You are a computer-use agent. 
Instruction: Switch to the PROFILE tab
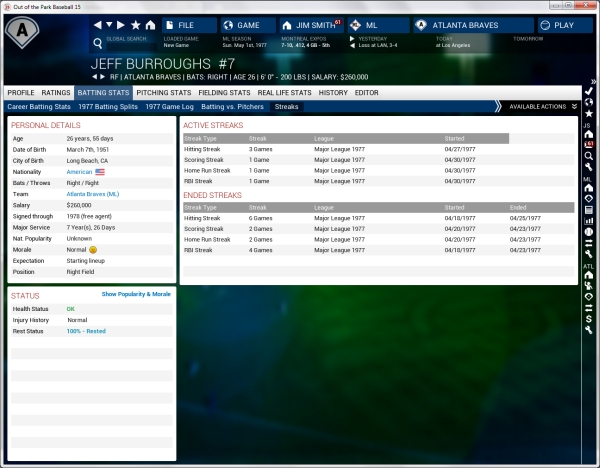tap(21, 93)
